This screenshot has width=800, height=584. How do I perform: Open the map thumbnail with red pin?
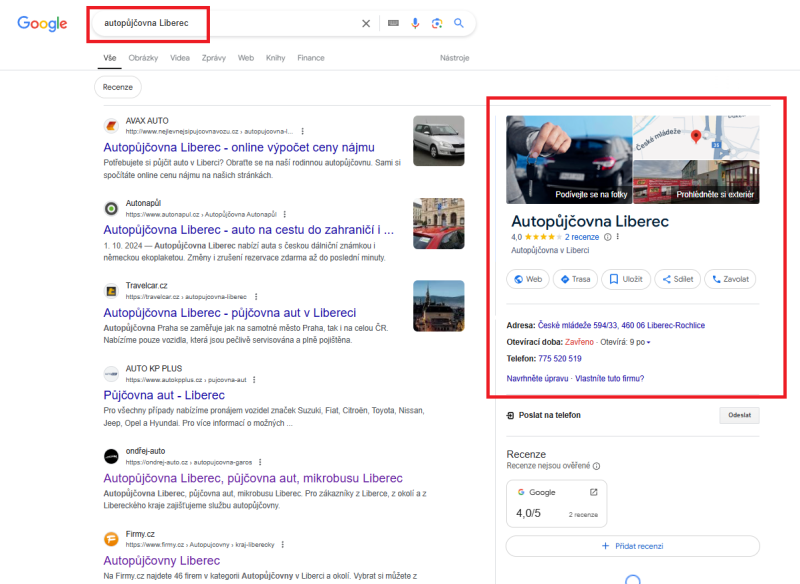pyautogui.click(x=696, y=137)
